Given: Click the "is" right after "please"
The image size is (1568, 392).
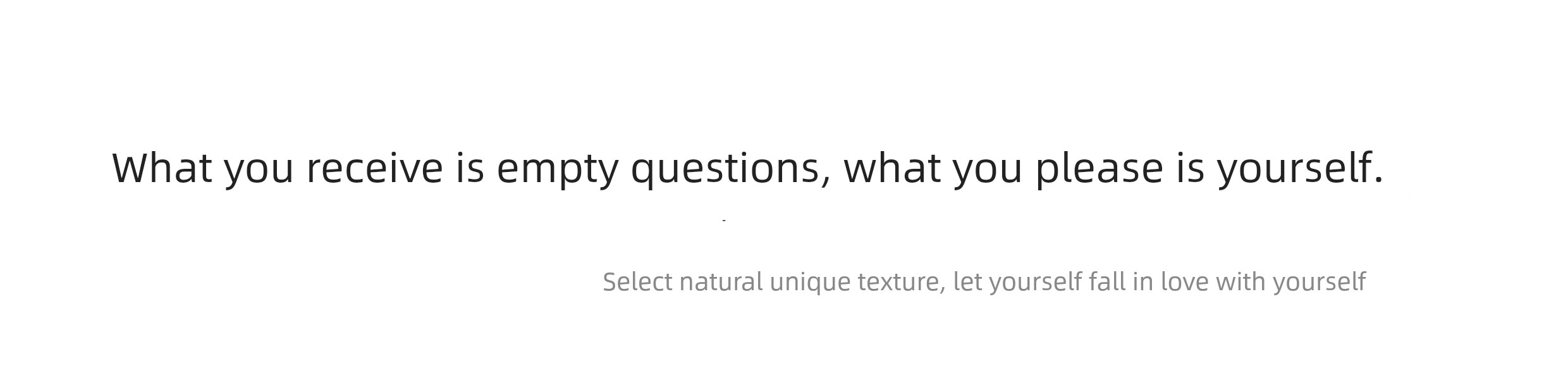Looking at the screenshot, I should (1190, 168).
